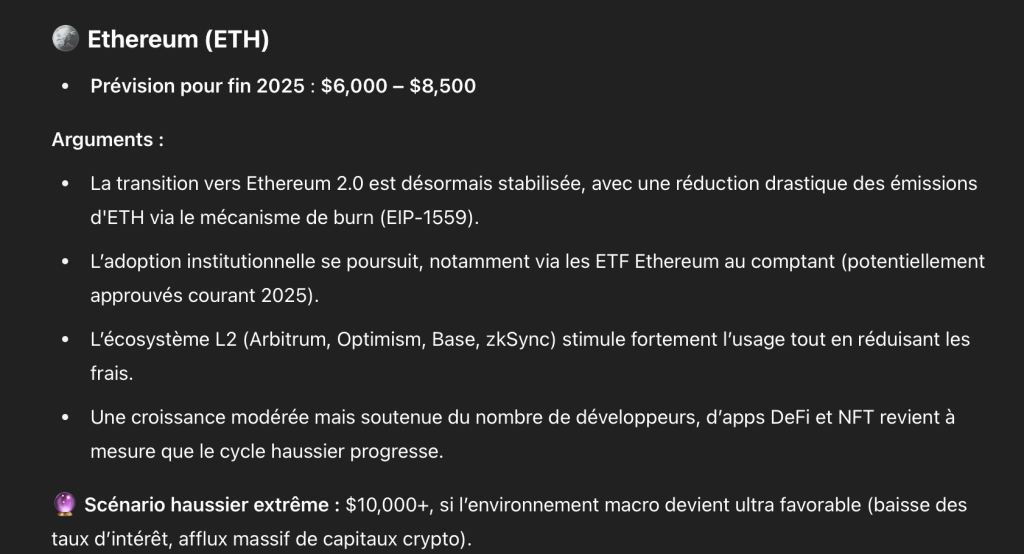Click the word Arbitrum in the L2 list

click(287, 340)
